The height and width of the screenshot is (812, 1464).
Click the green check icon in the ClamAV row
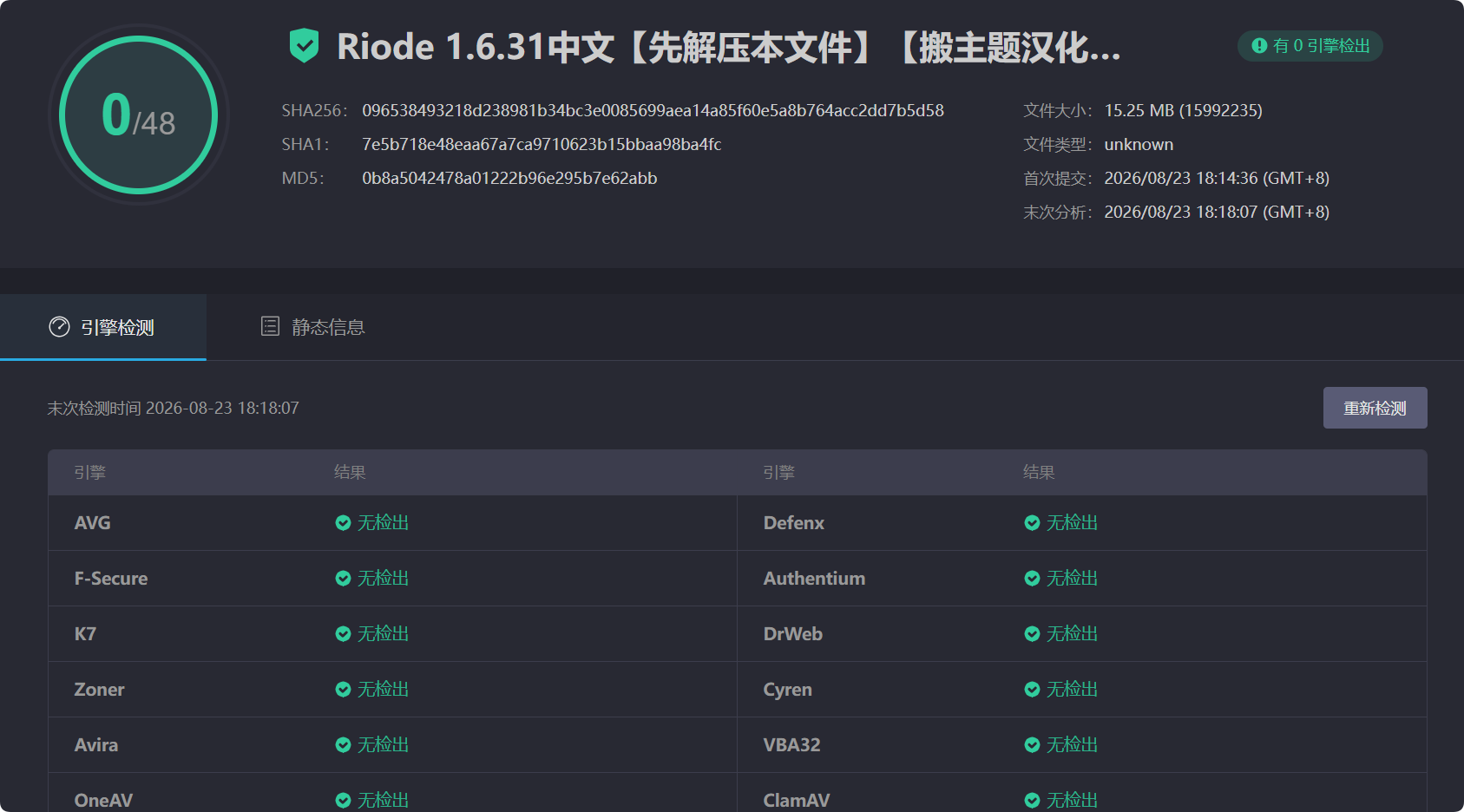[1032, 800]
